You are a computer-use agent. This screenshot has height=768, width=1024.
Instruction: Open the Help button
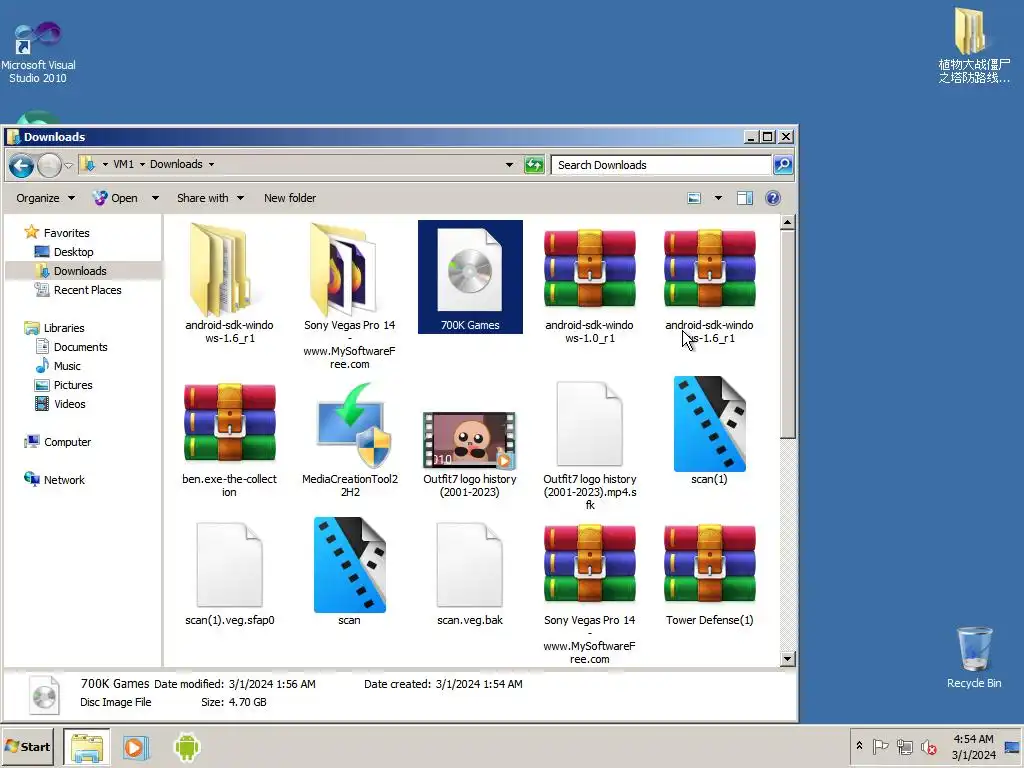click(x=773, y=198)
